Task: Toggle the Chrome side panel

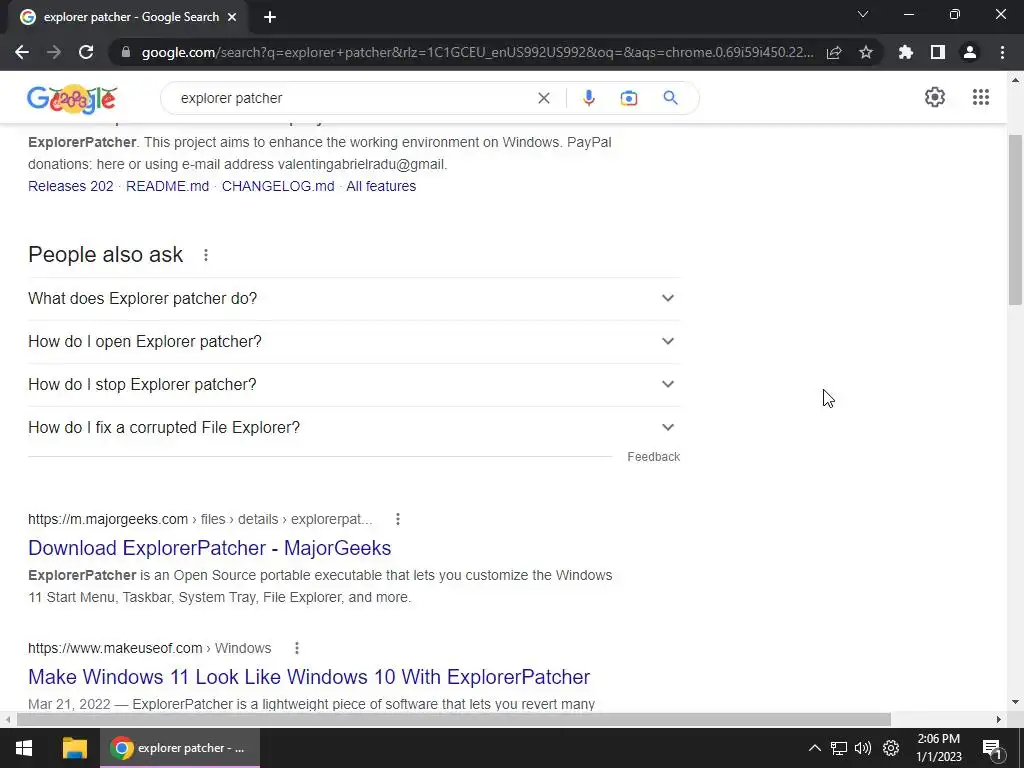Action: coord(938,52)
